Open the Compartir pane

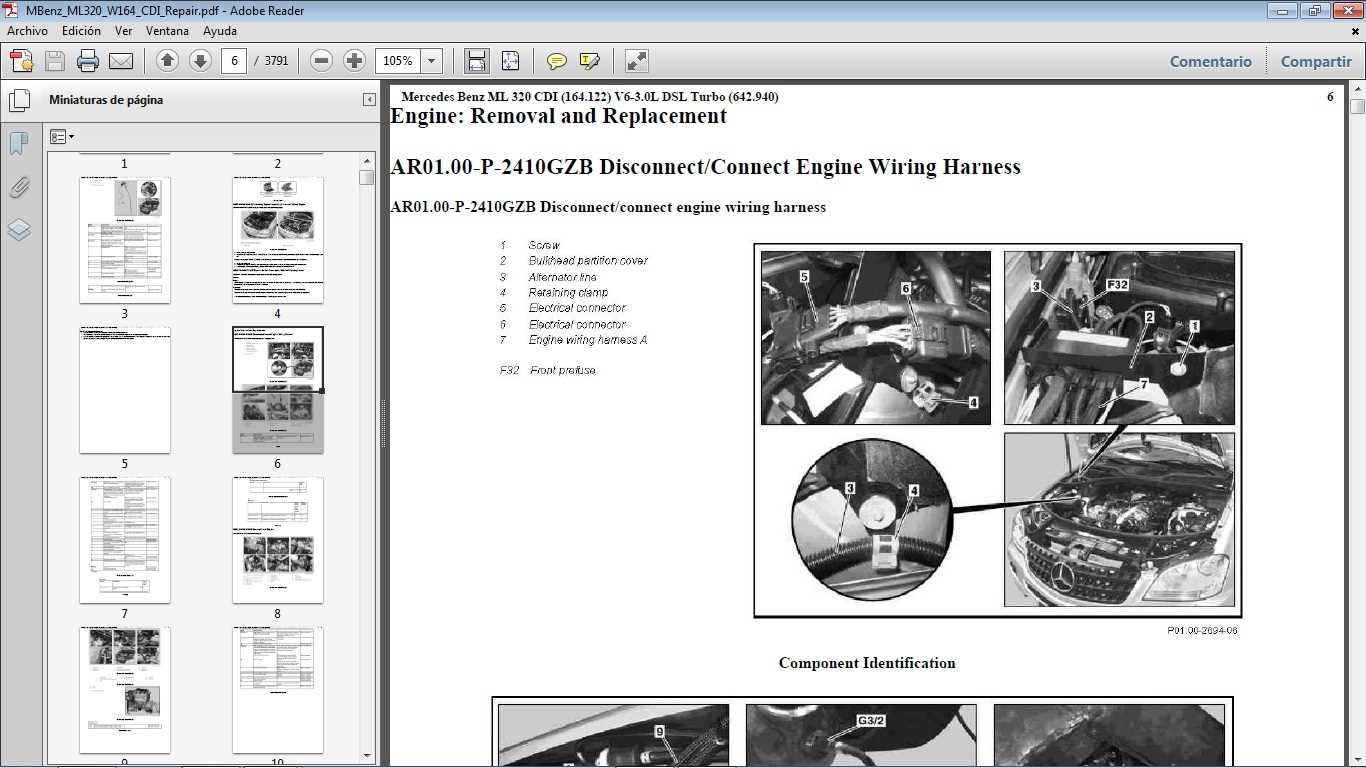1316,61
